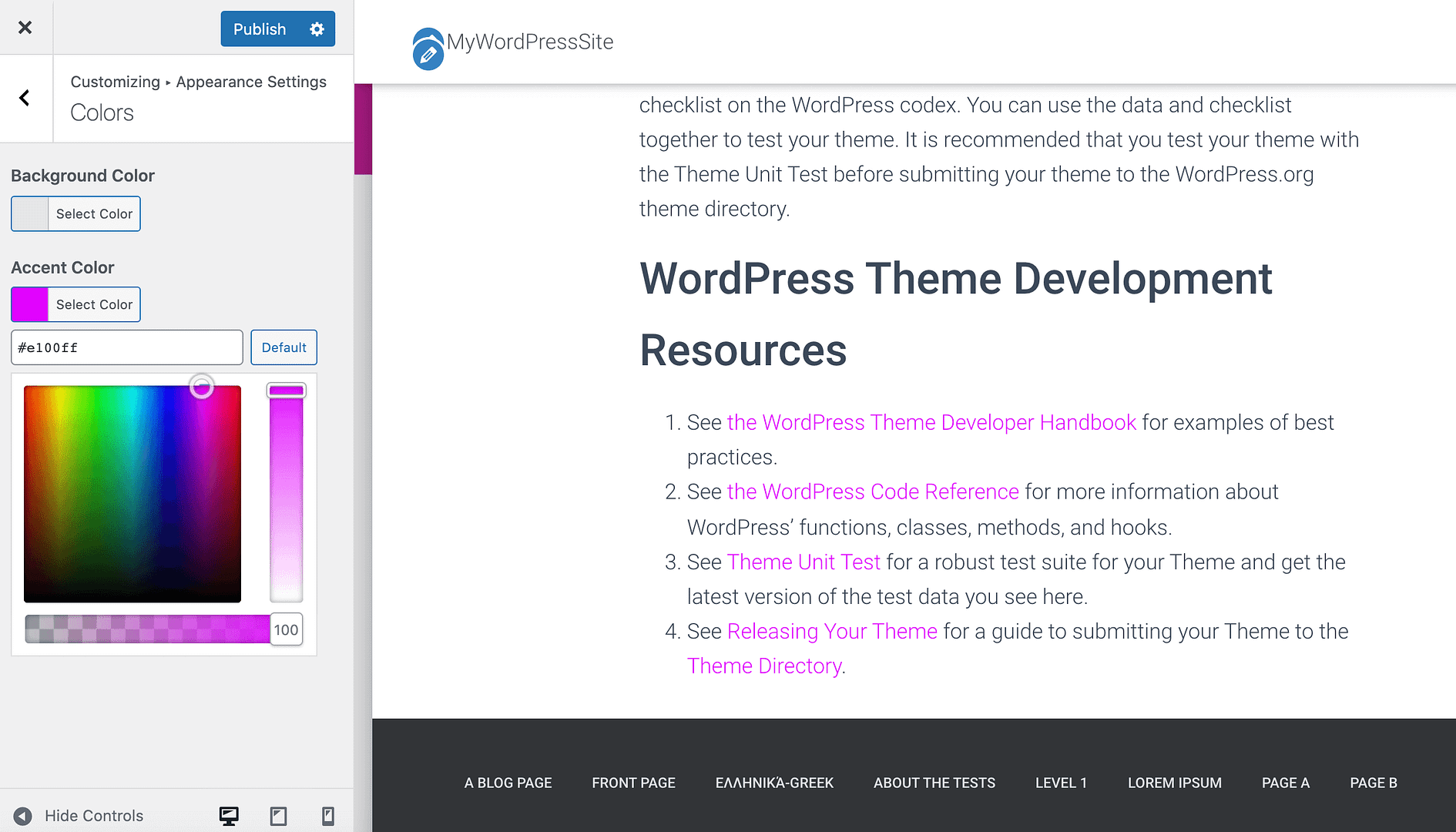Switch to tablet preview mode
Viewport: 1456px width, 832px height.
(x=278, y=815)
